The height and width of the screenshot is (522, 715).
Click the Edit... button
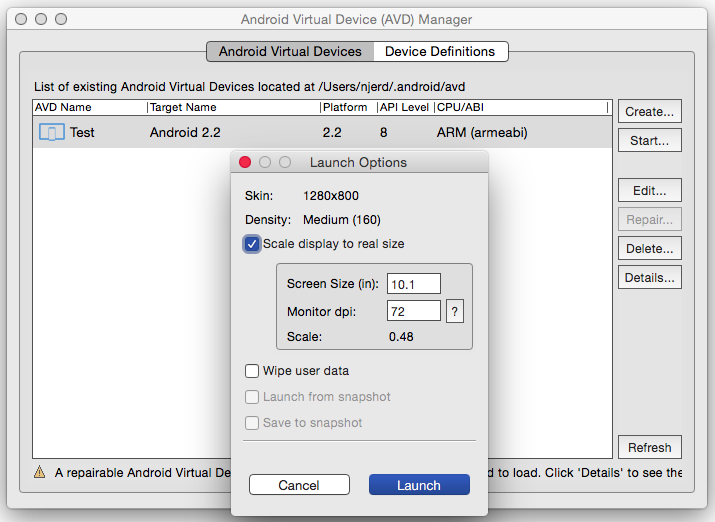click(650, 190)
